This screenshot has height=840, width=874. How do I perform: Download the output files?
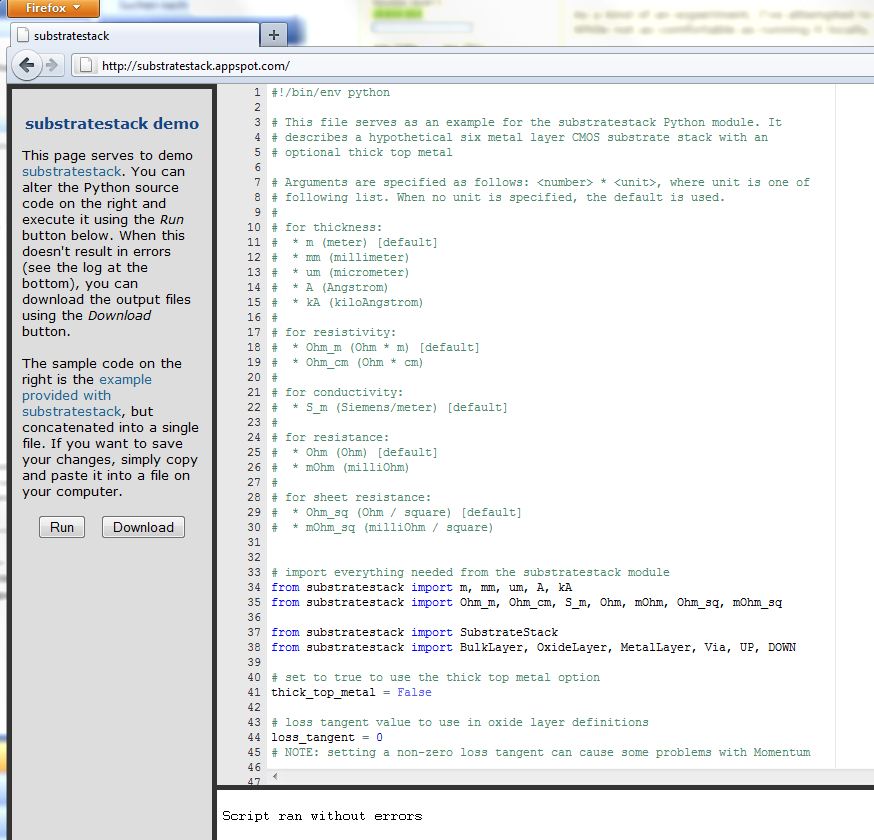point(143,527)
